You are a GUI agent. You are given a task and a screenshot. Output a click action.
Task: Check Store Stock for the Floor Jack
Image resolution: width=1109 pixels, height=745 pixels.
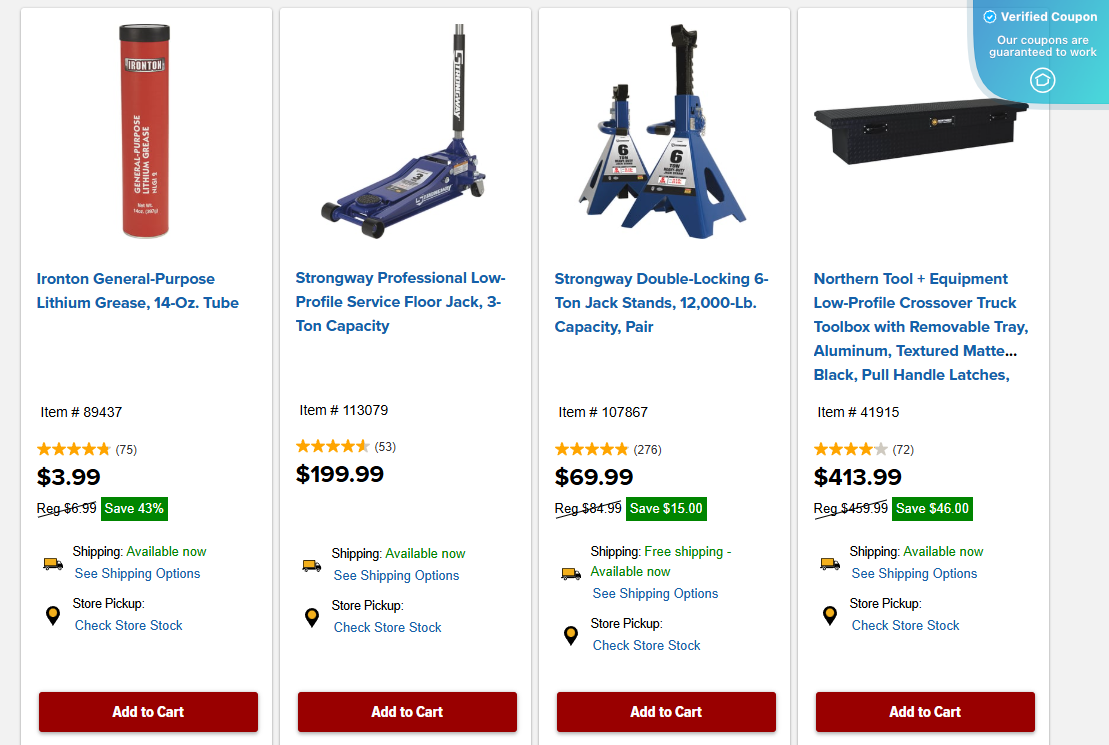[387, 627]
